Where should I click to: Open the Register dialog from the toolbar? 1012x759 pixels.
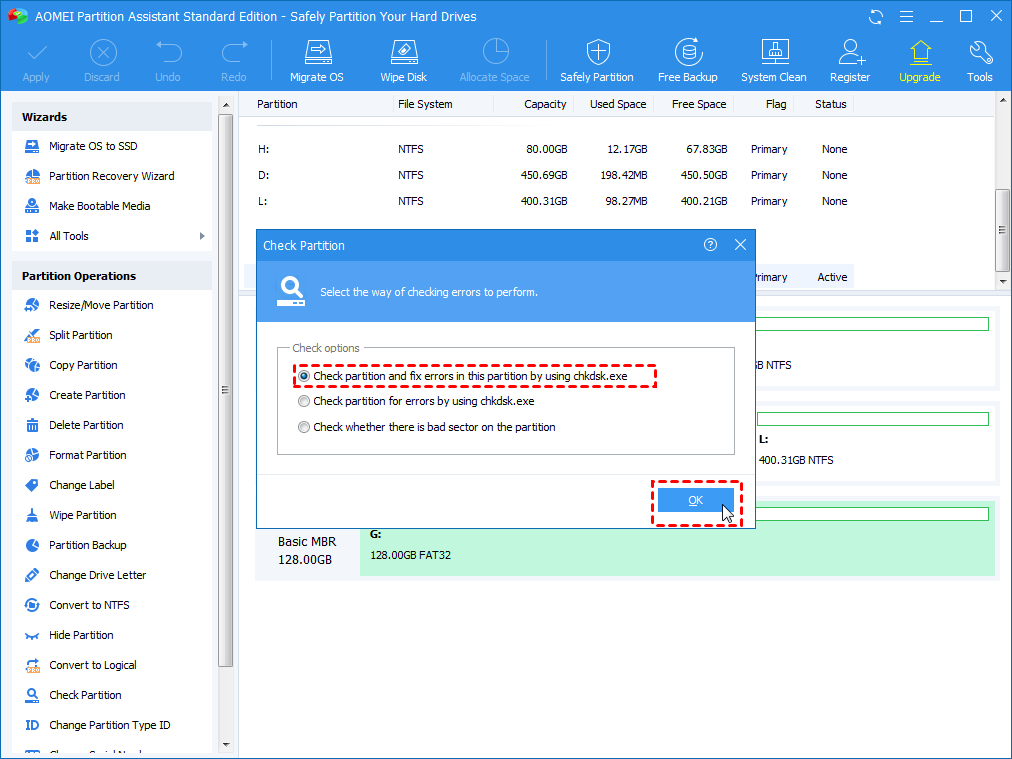(850, 61)
